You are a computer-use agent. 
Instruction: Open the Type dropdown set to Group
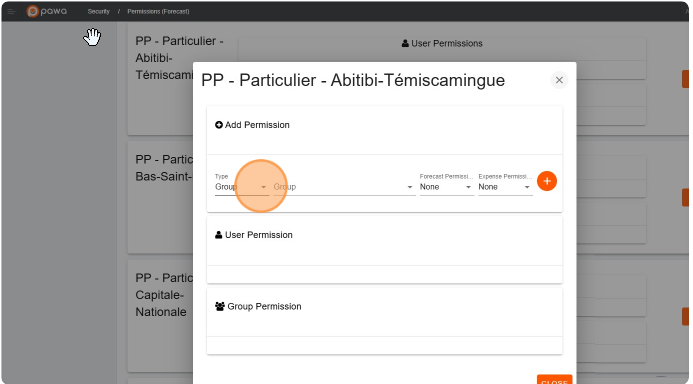[x=241, y=187]
